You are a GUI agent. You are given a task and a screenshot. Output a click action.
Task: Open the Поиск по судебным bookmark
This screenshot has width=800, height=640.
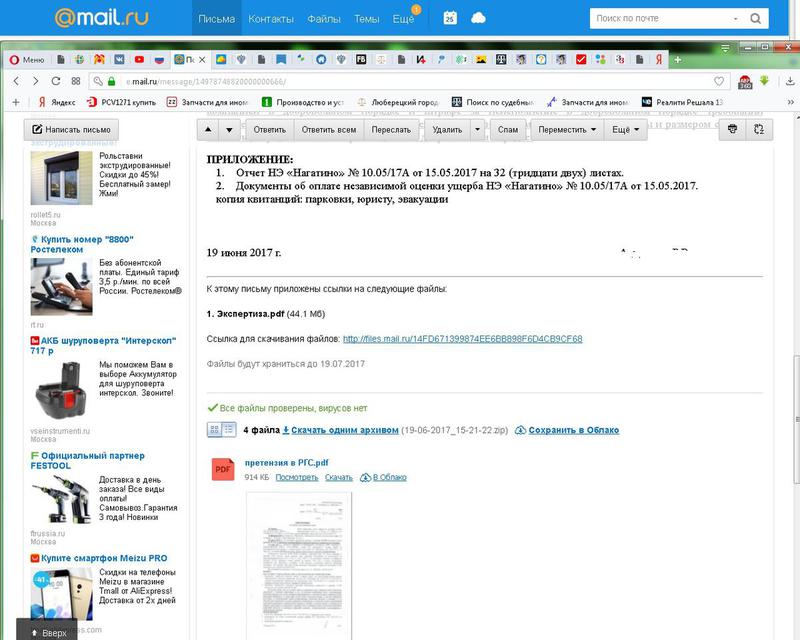pyautogui.click(x=493, y=102)
